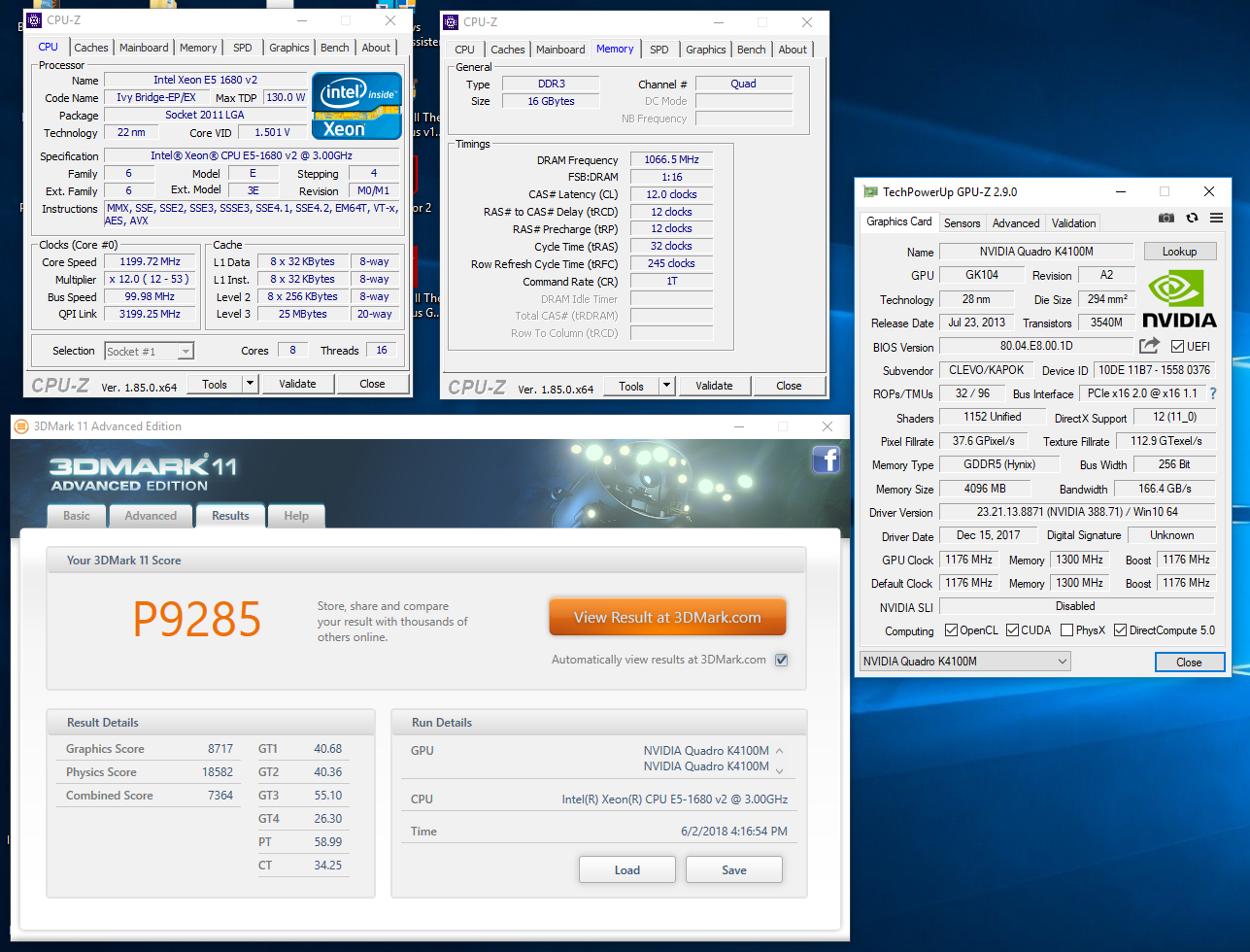The image size is (1250, 952).
Task: Click the CPU-Z Memory window title icon
Action: click(x=451, y=22)
